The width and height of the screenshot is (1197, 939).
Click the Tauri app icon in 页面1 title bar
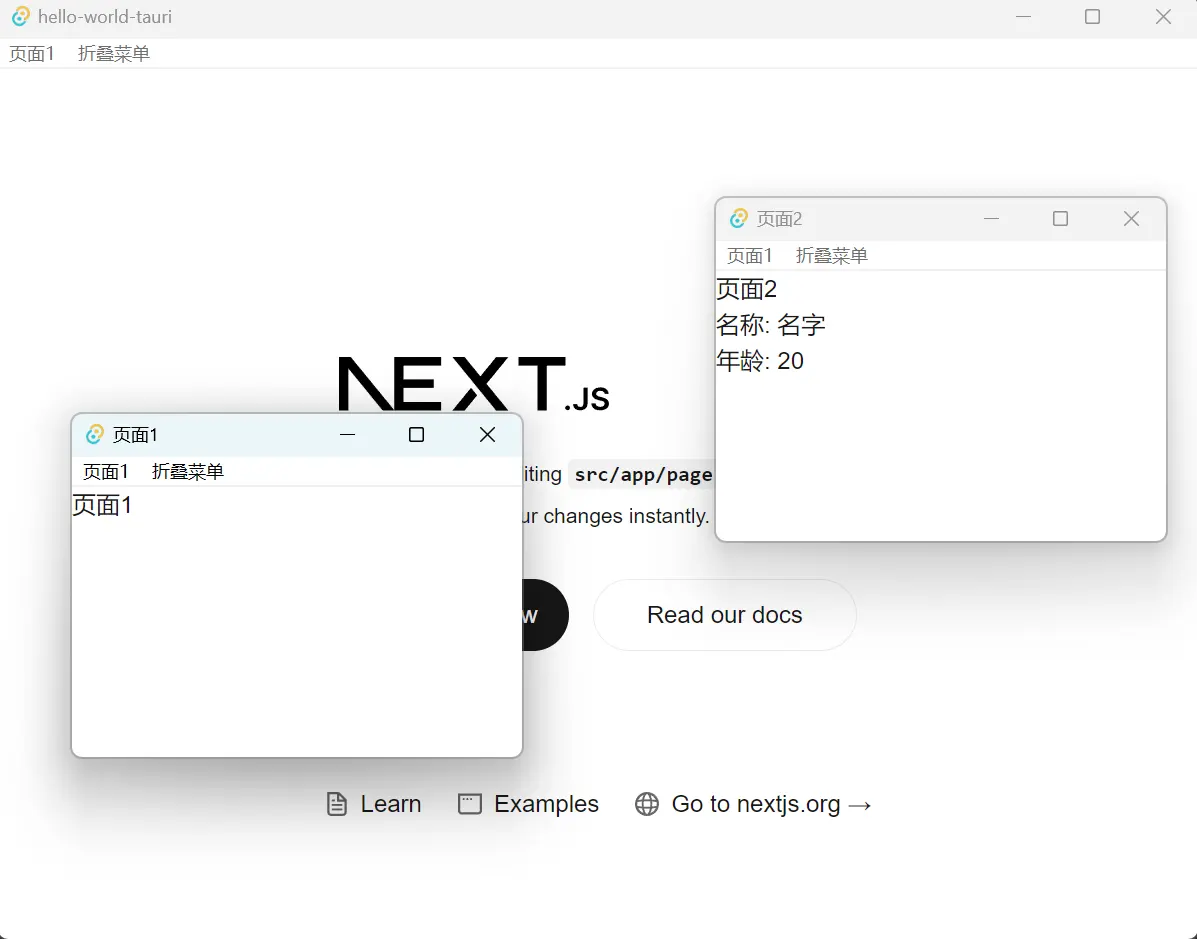click(95, 434)
